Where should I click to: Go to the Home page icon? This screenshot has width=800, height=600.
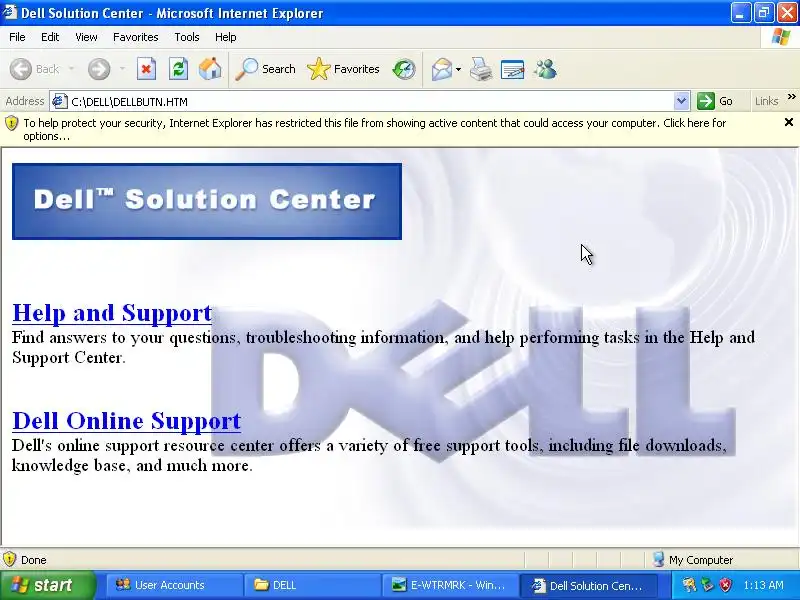click(x=210, y=69)
